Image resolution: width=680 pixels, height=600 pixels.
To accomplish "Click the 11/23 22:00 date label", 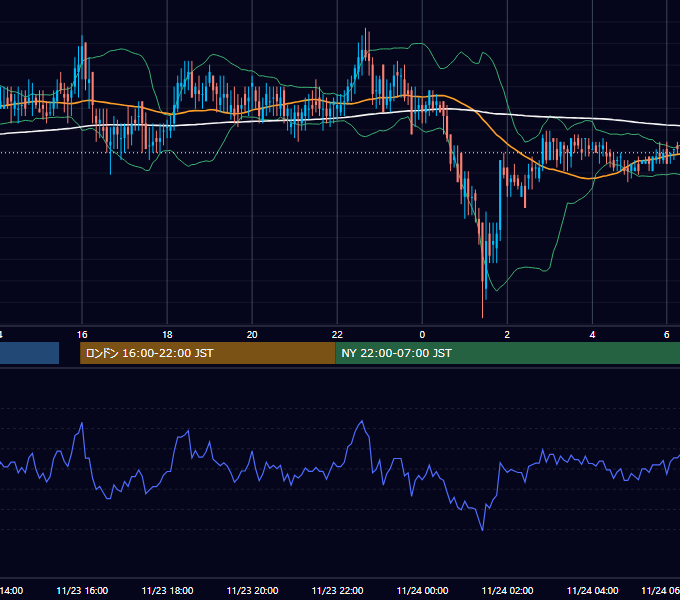I will (x=337, y=590).
